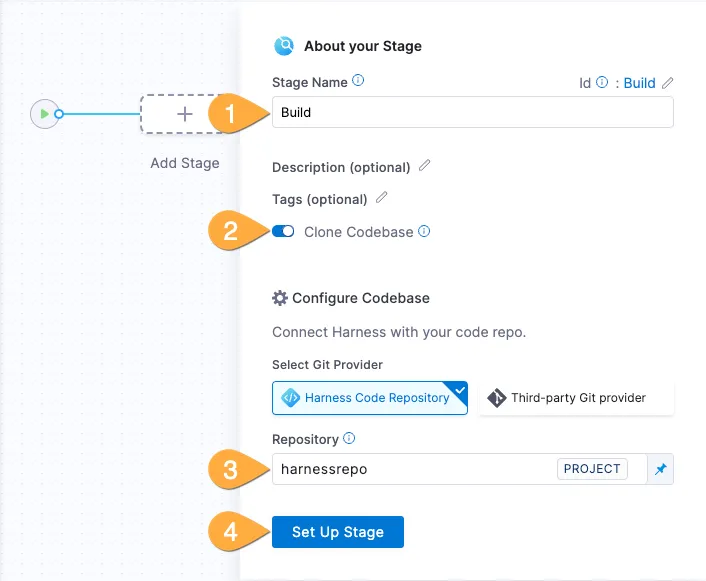
Task: Click the Stage Name input field
Action: 472,113
